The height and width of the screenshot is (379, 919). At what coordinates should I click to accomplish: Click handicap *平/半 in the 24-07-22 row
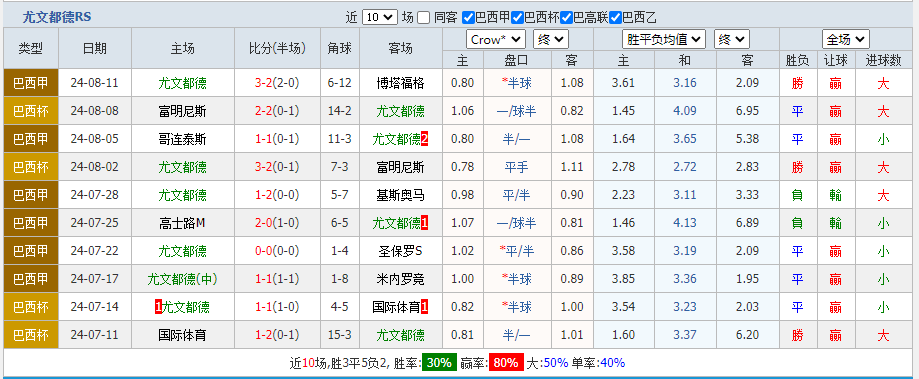(516, 251)
